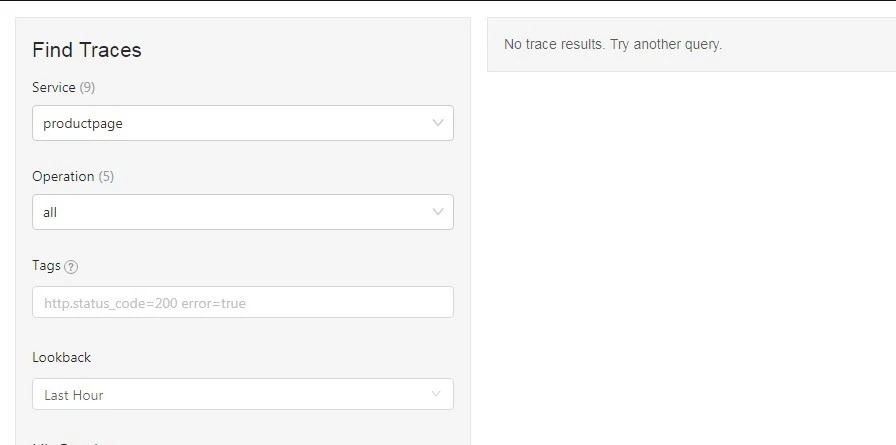Click the Lookback field label

61,357
